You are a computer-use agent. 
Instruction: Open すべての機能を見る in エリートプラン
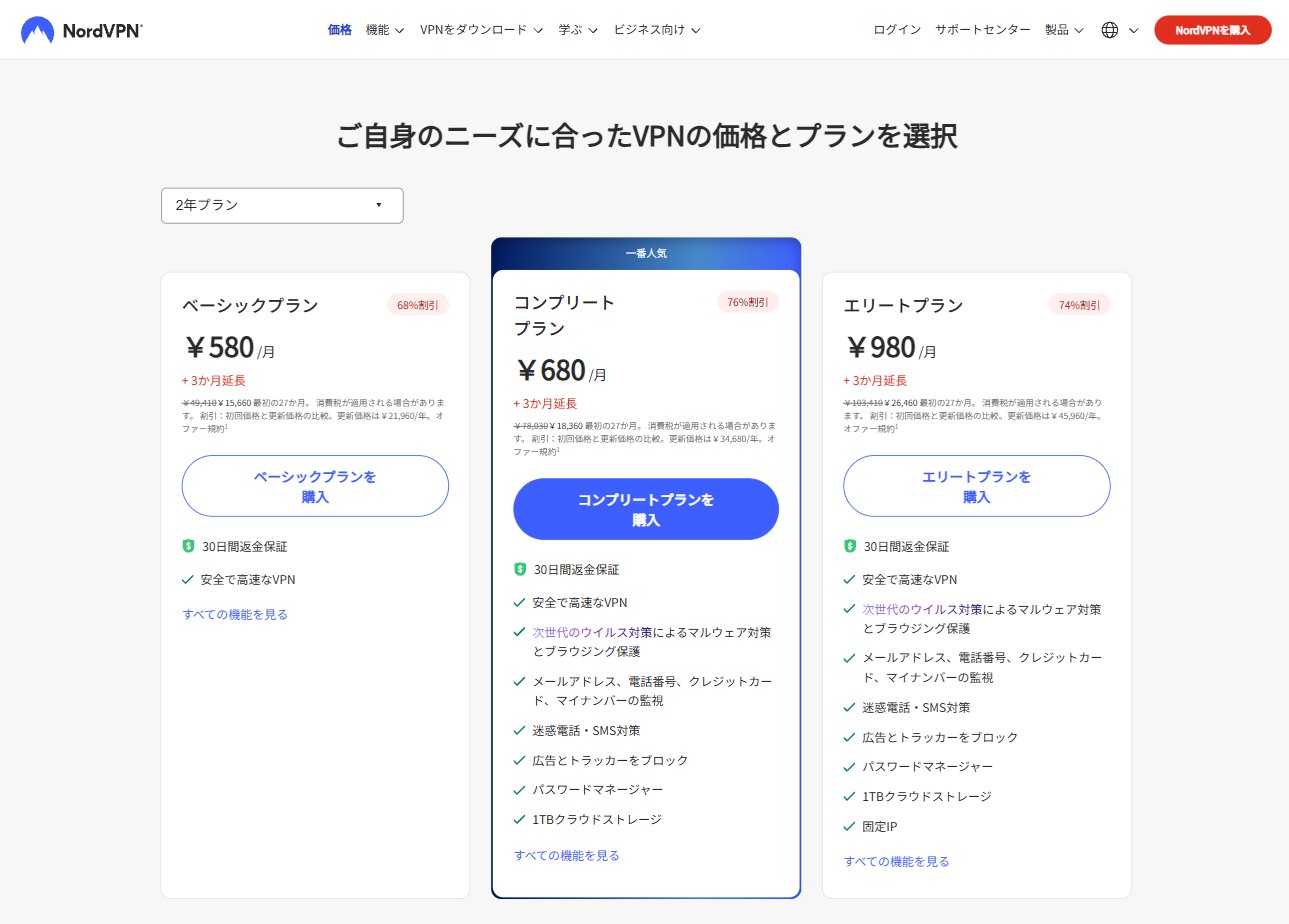pos(897,862)
